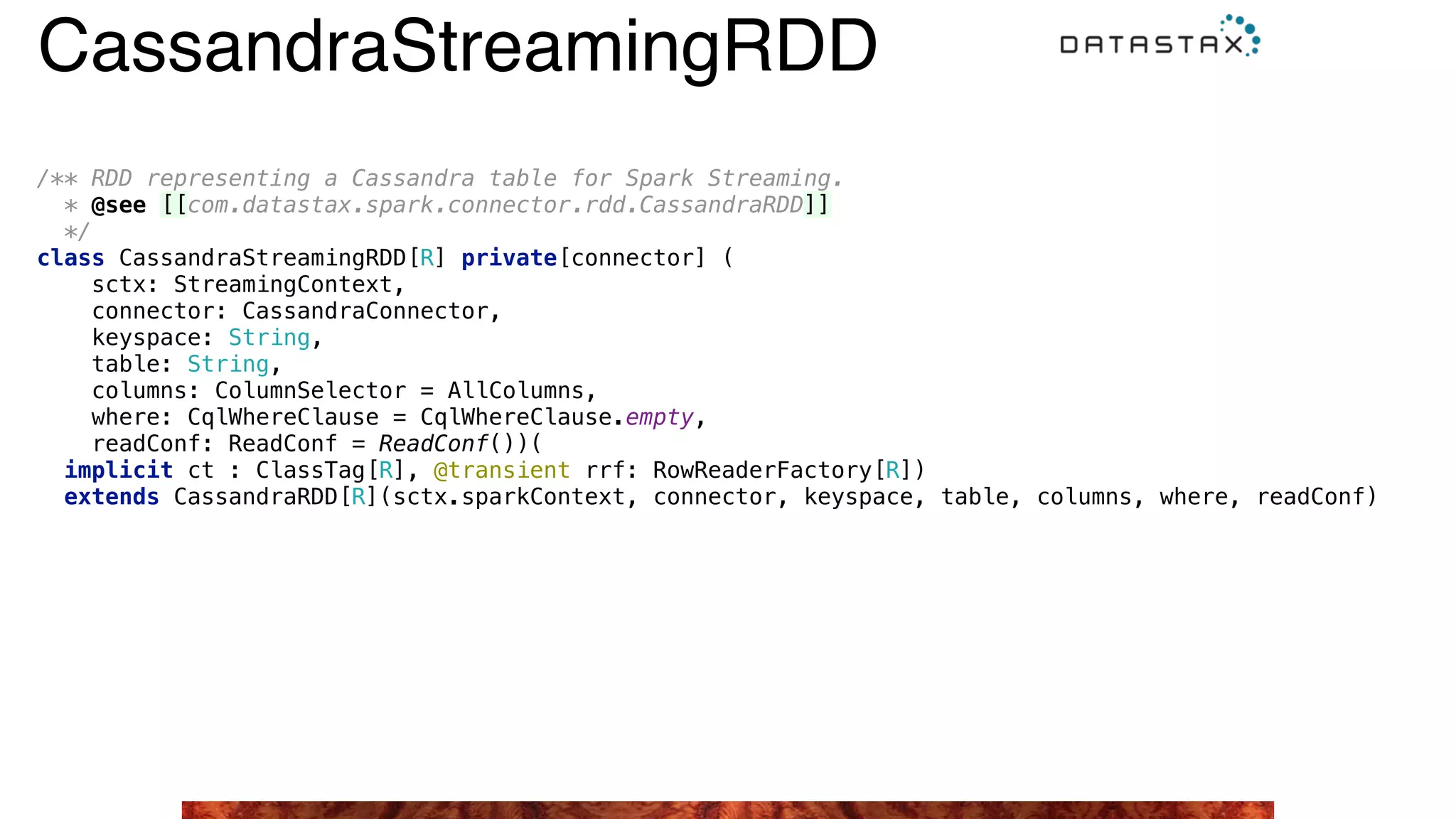Click the 'extends' keyword
Image resolution: width=1456 pixels, height=819 pixels.
coord(112,497)
